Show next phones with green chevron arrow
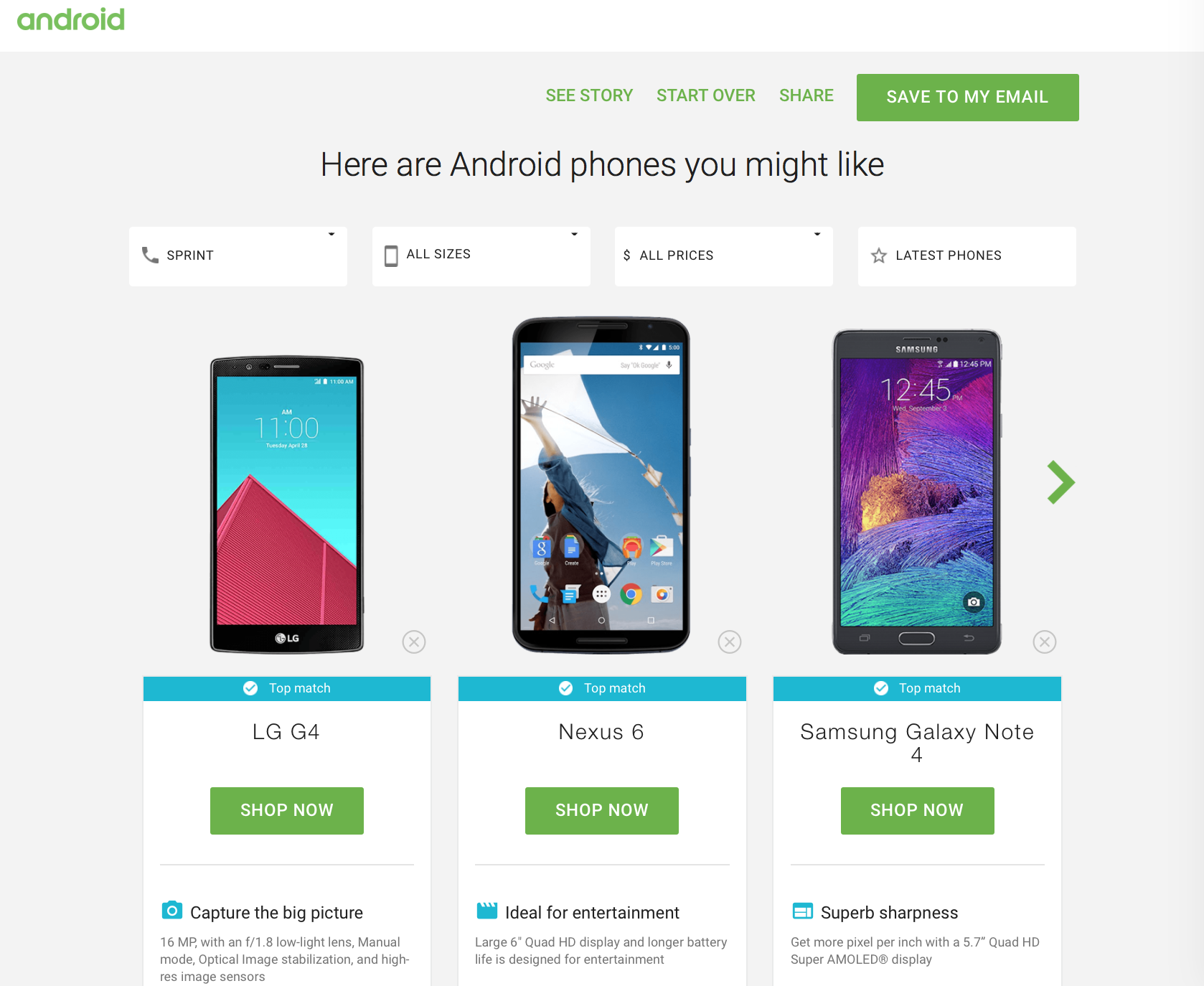The image size is (1204, 986). pyautogui.click(x=1061, y=482)
